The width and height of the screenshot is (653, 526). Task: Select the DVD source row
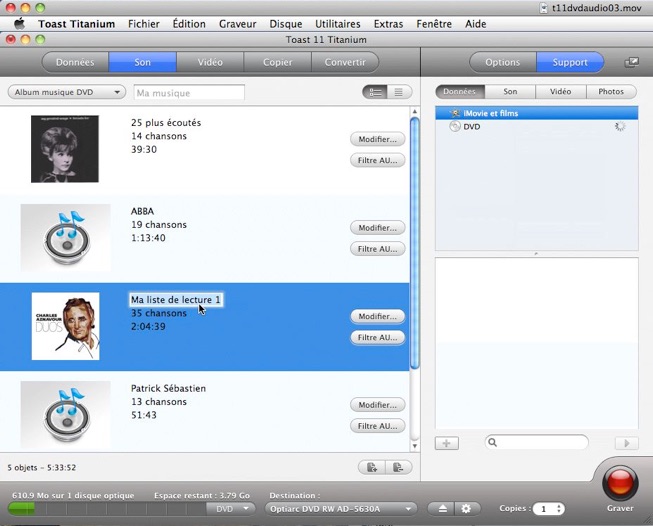pos(536,126)
